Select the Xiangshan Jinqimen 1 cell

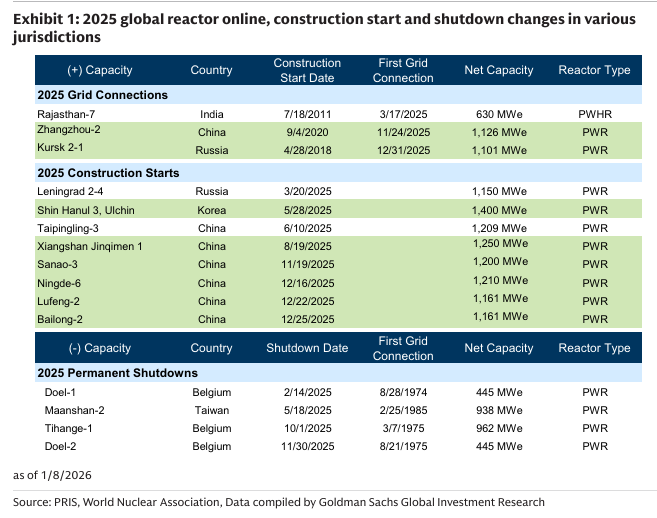point(90,245)
